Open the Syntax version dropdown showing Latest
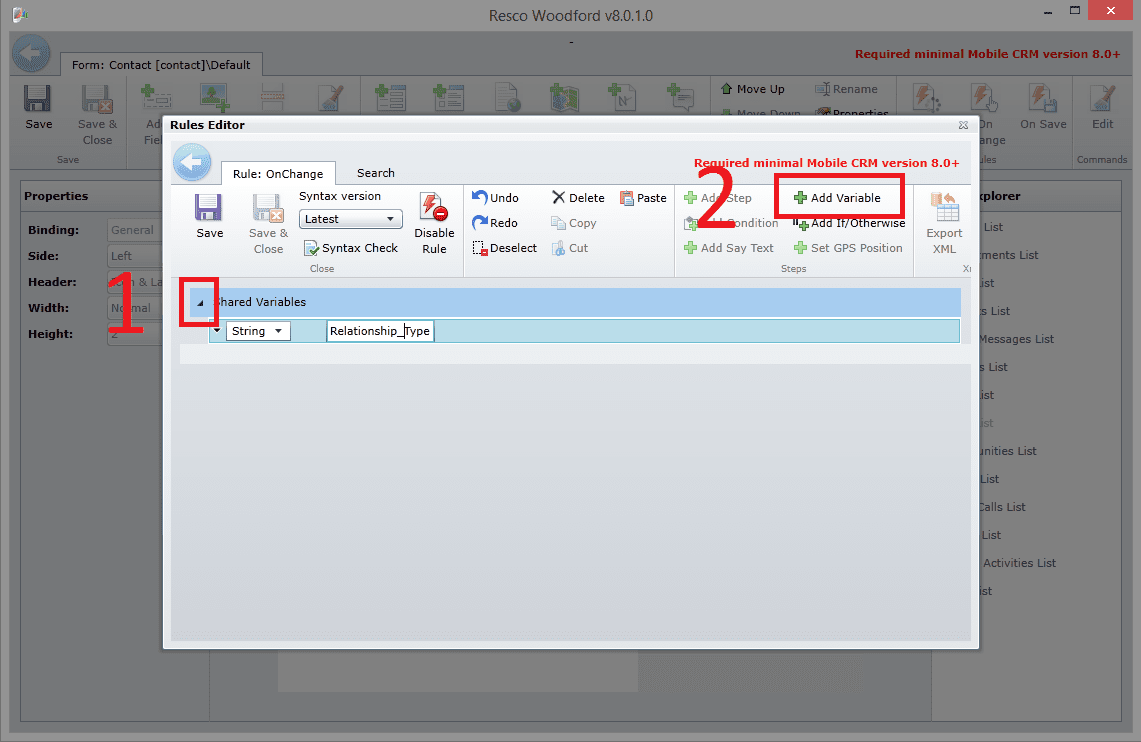This screenshot has height=742, width=1141. [351, 219]
